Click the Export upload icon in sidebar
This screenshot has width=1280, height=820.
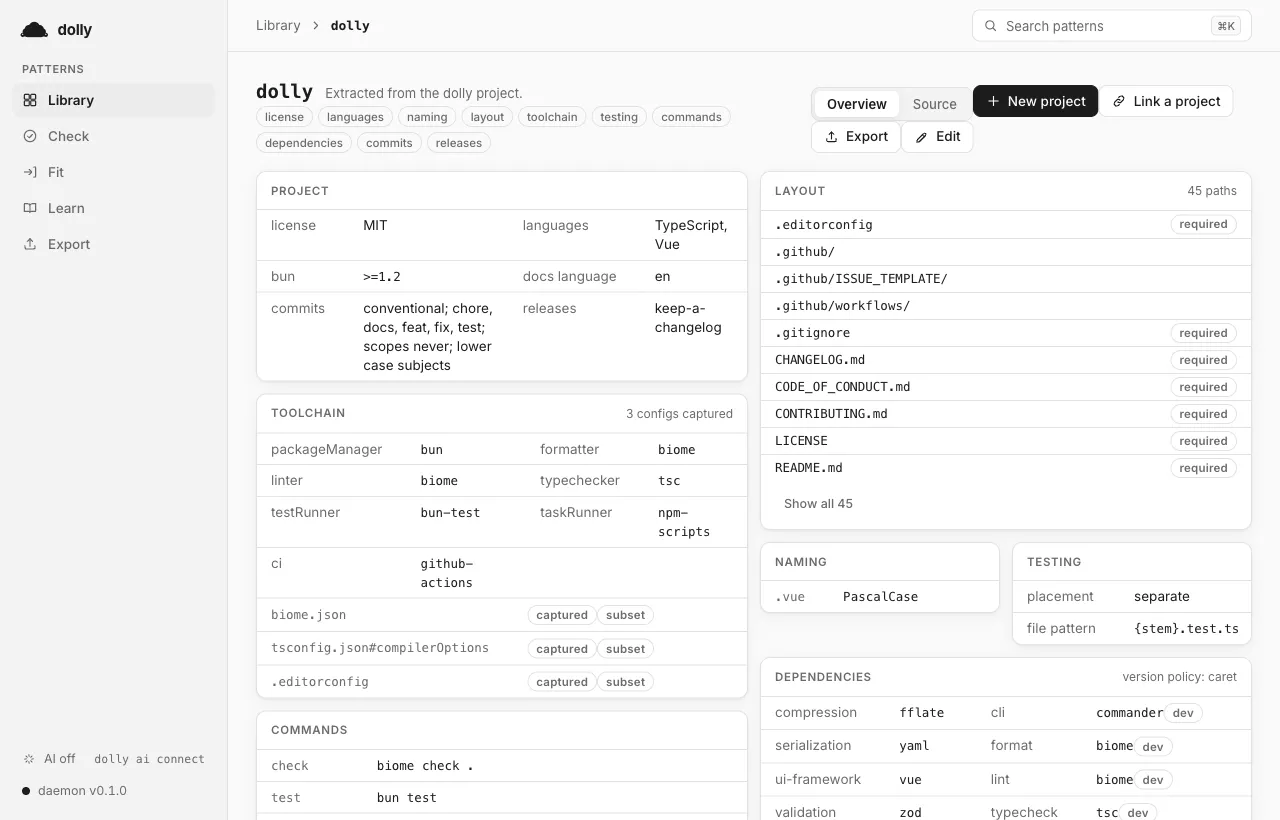(30, 244)
